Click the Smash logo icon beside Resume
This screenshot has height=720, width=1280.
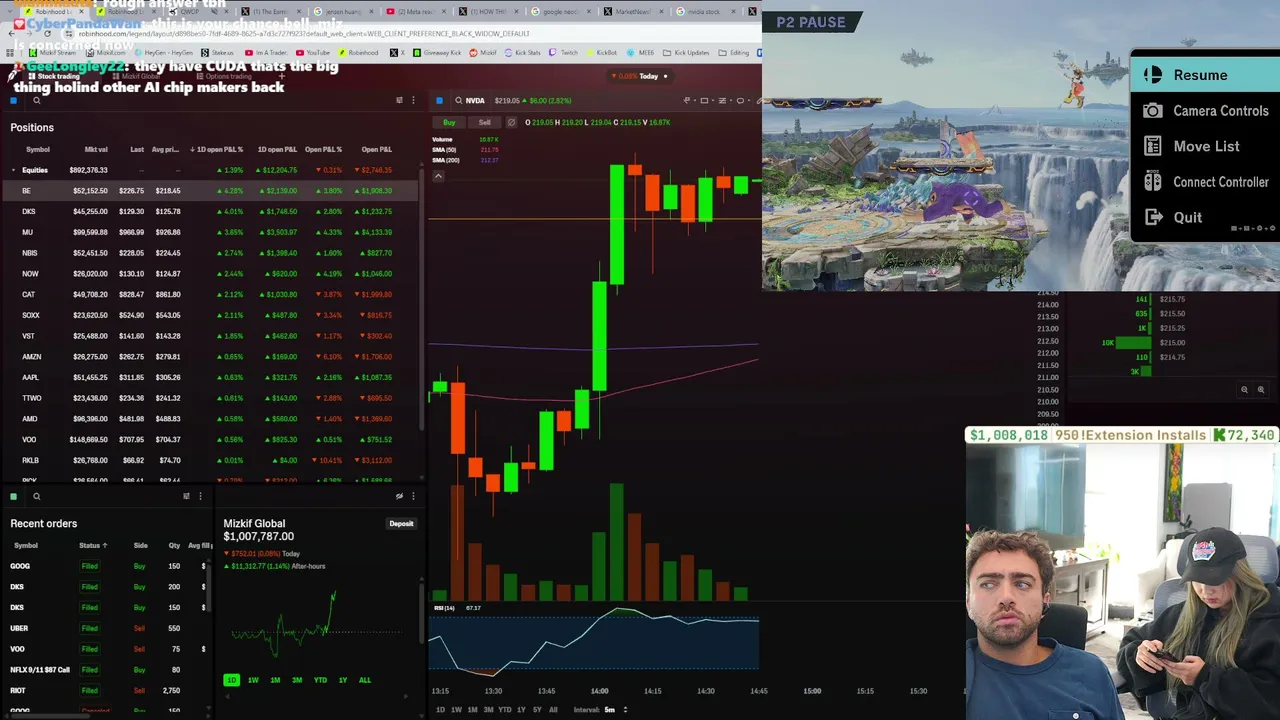click(x=1153, y=75)
